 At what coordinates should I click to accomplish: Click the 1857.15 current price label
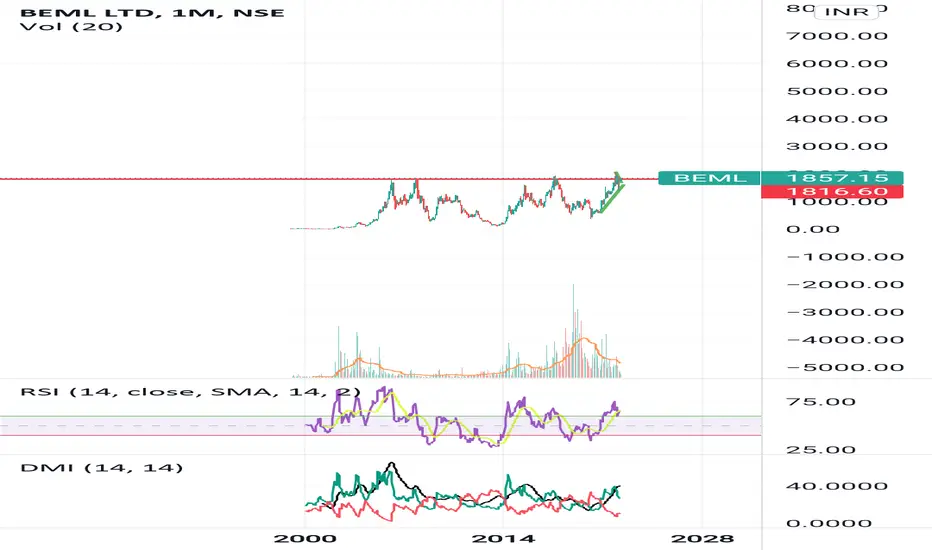click(x=832, y=178)
